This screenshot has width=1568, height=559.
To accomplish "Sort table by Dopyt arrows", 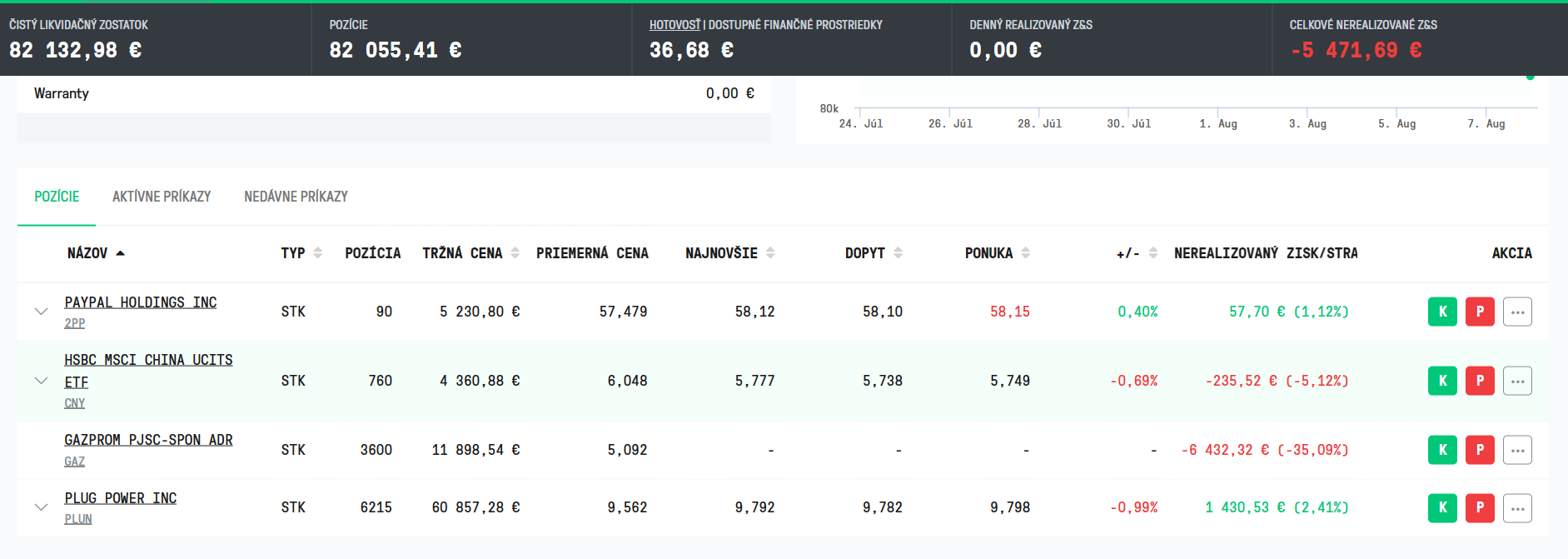I will (x=898, y=253).
